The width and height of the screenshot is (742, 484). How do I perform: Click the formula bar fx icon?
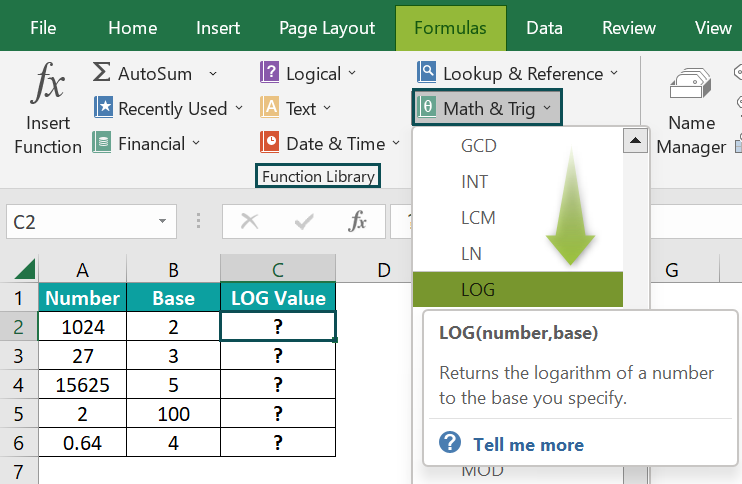coord(357,221)
